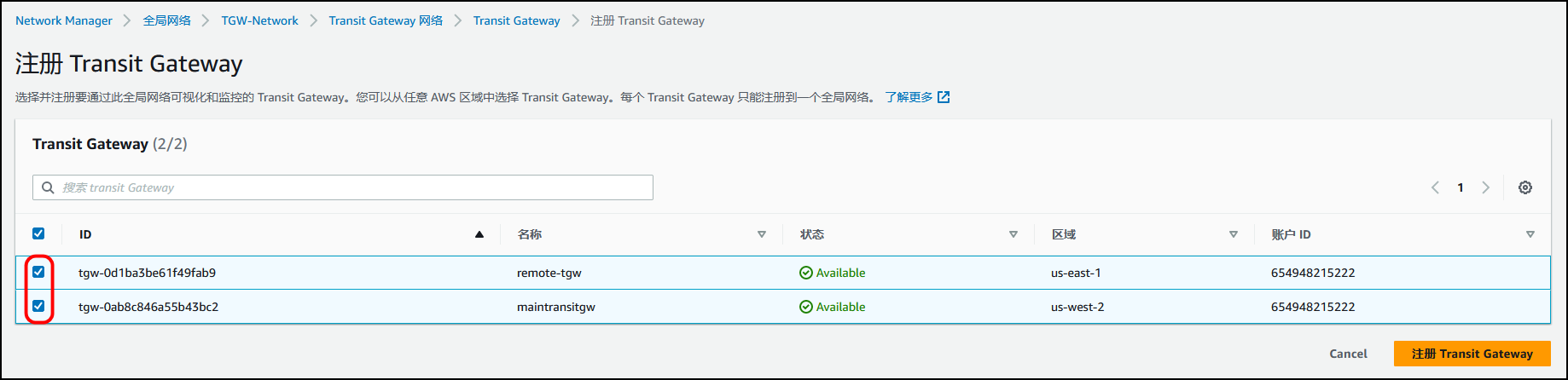This screenshot has width=1568, height=380.
Task: Sort by ID column ascending arrow
Action: (x=479, y=234)
